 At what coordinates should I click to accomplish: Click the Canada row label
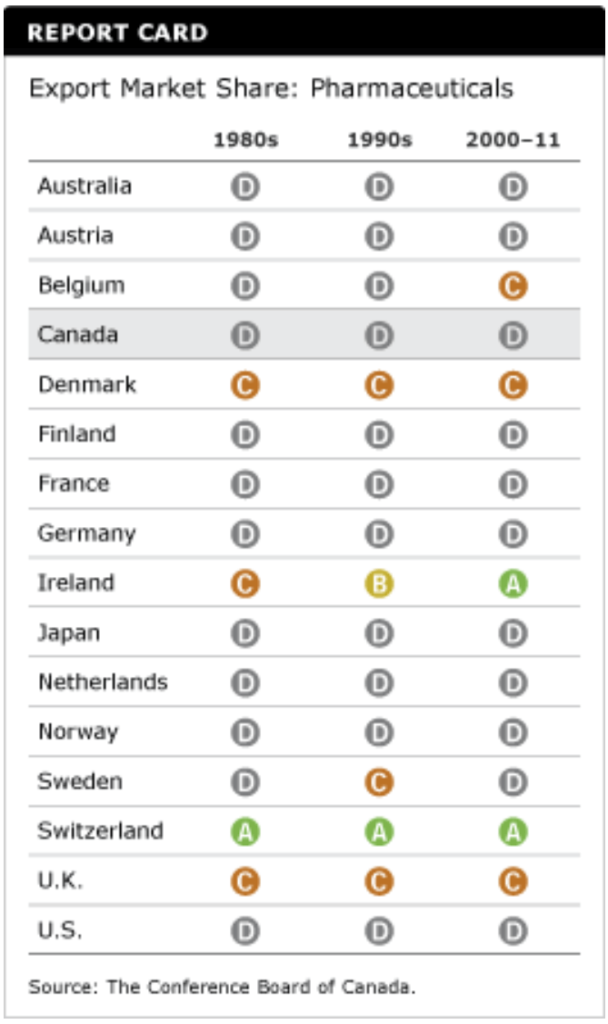(78, 335)
